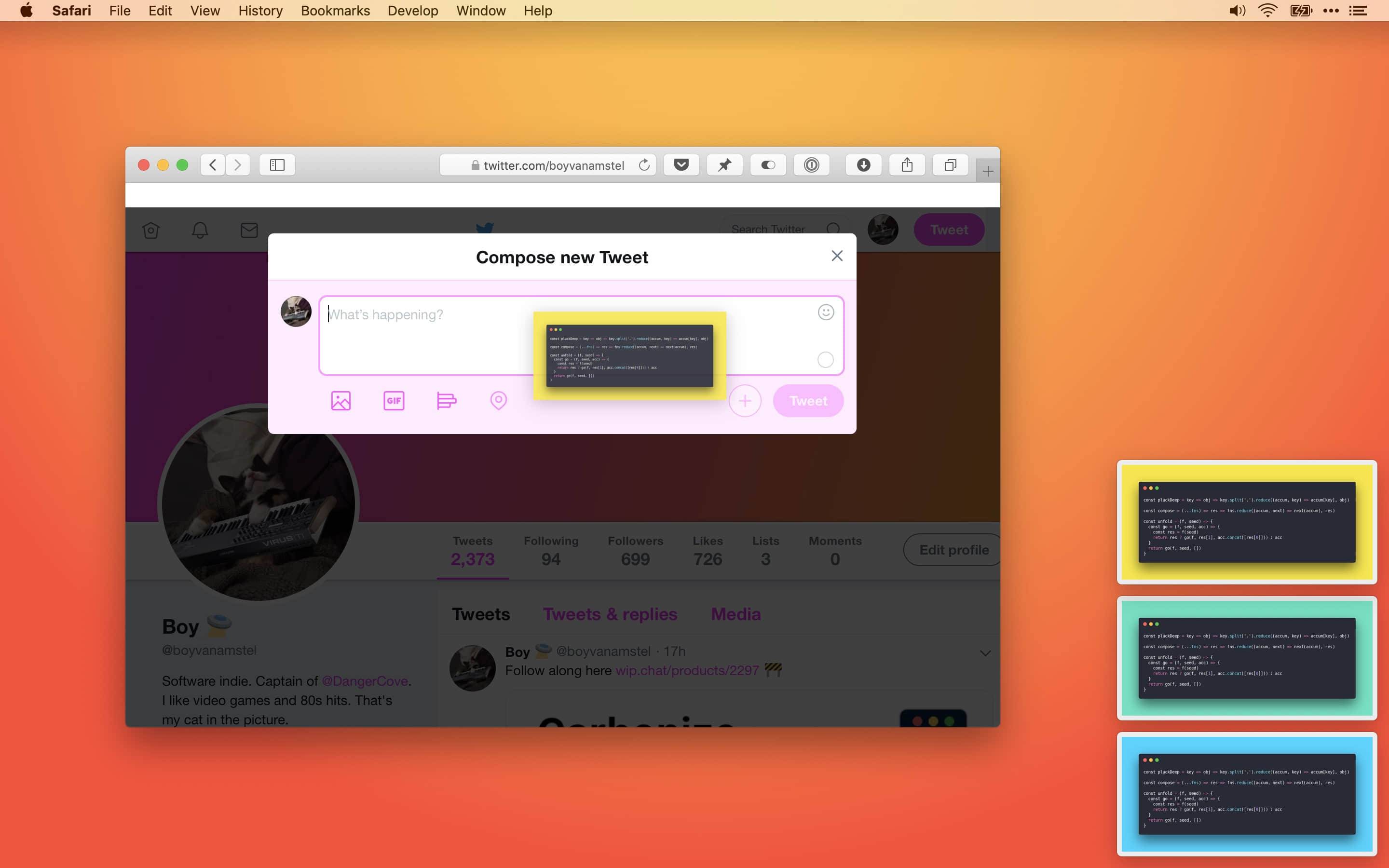Open Twitter notifications bell

(x=200, y=230)
